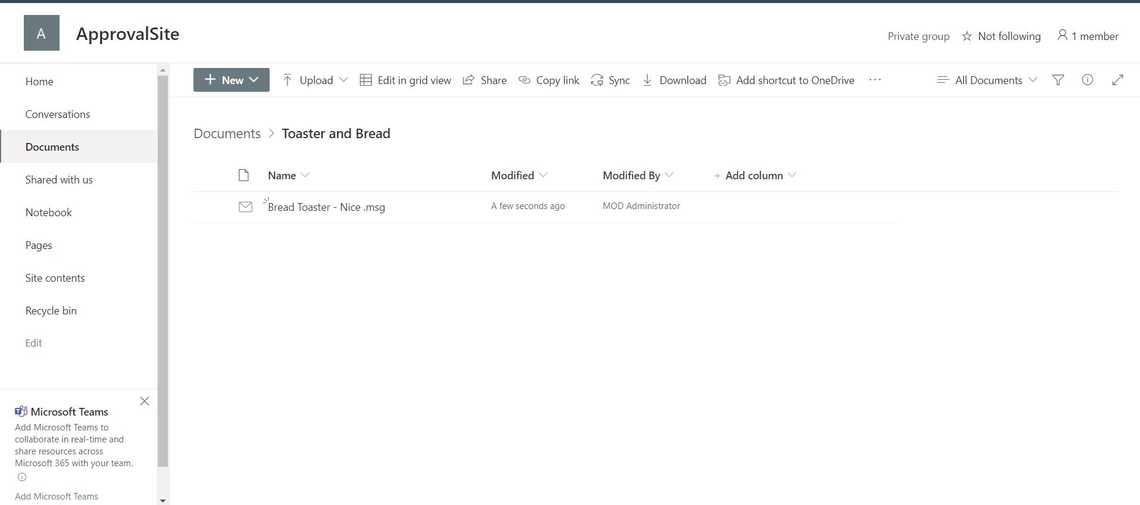The width and height of the screenshot is (1140, 505).
Task: Click the Add Microsoft Teams link
Action: point(56,496)
